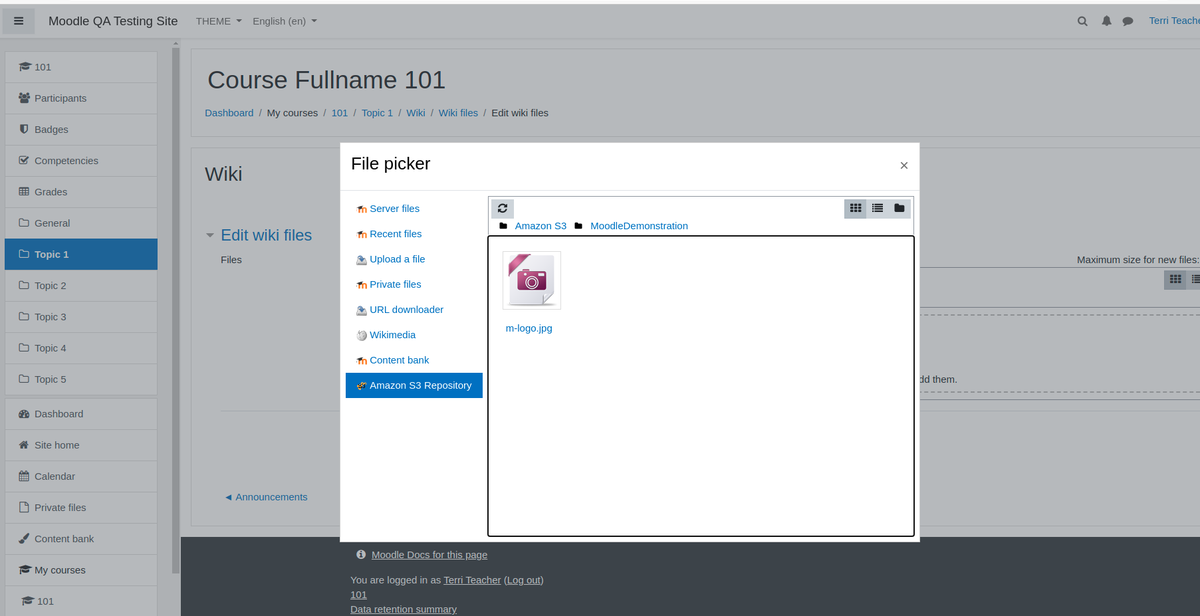Open the search magnifier icon in header
The image size is (1200, 616).
click(1083, 21)
